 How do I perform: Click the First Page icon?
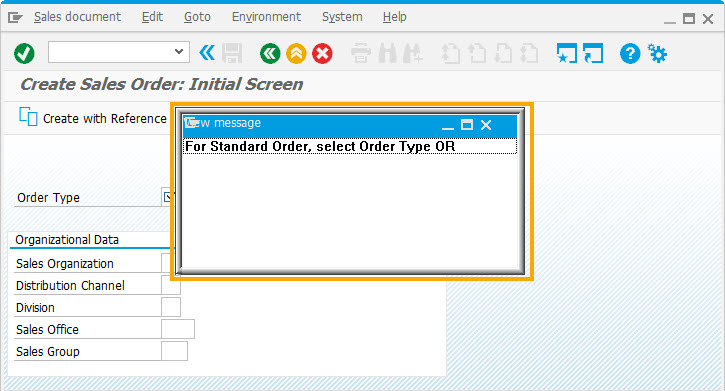[x=450, y=53]
